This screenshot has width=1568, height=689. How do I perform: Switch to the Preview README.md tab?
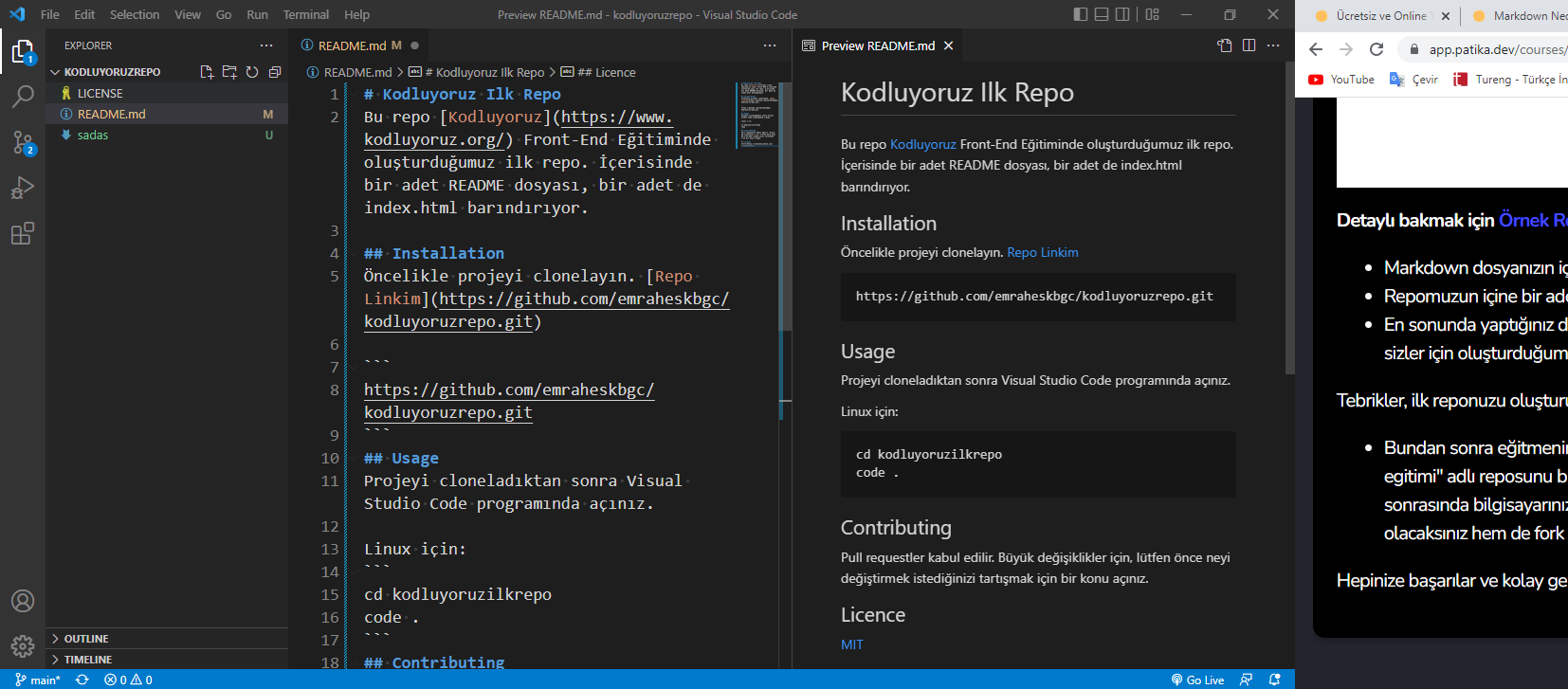pyautogui.click(x=878, y=45)
